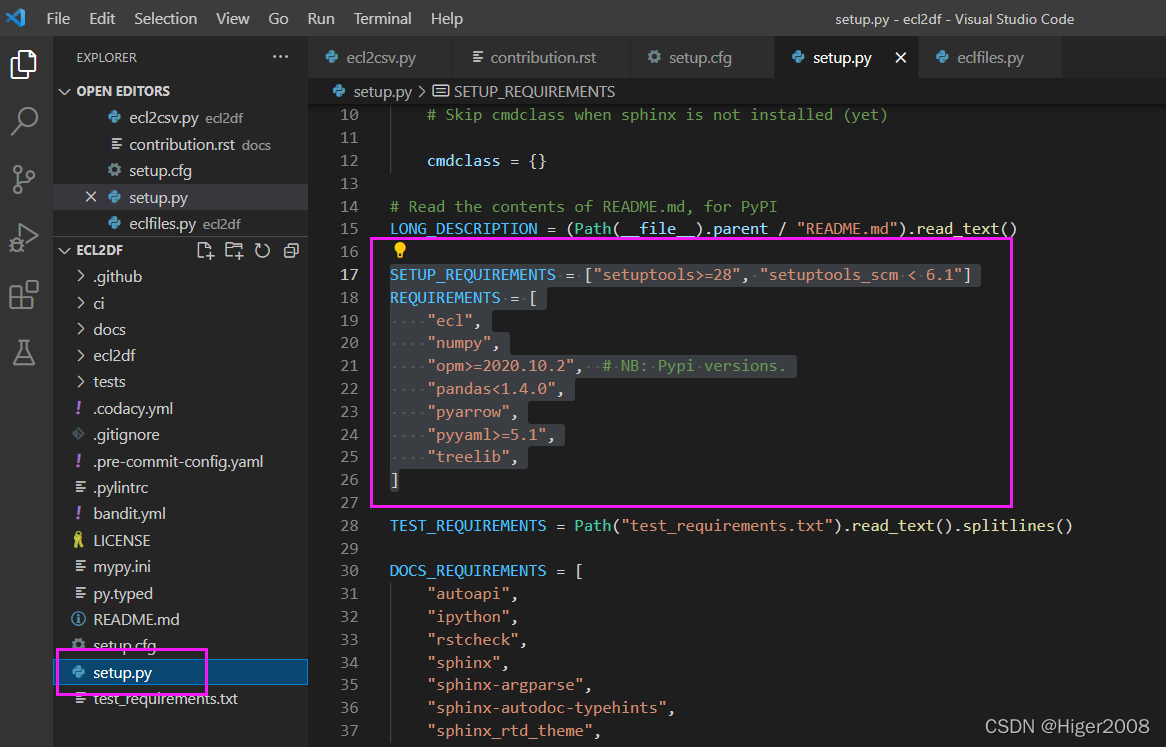Open Explorer more actions ellipsis
The width and height of the screenshot is (1166, 747).
(x=280, y=56)
